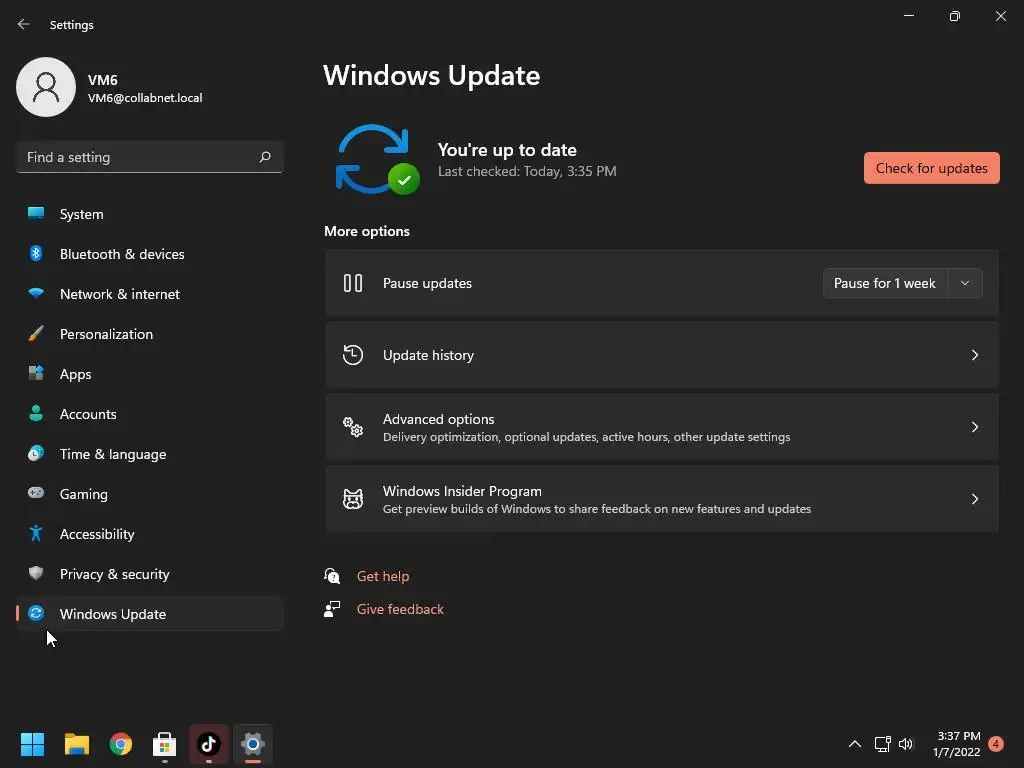Viewport: 1024px width, 768px height.
Task: Click the Get help chat icon
Action: (x=332, y=576)
